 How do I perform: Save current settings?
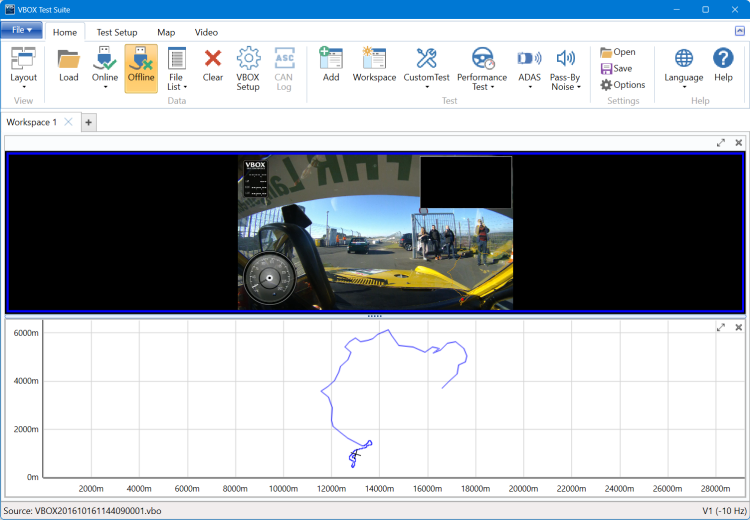point(617,68)
